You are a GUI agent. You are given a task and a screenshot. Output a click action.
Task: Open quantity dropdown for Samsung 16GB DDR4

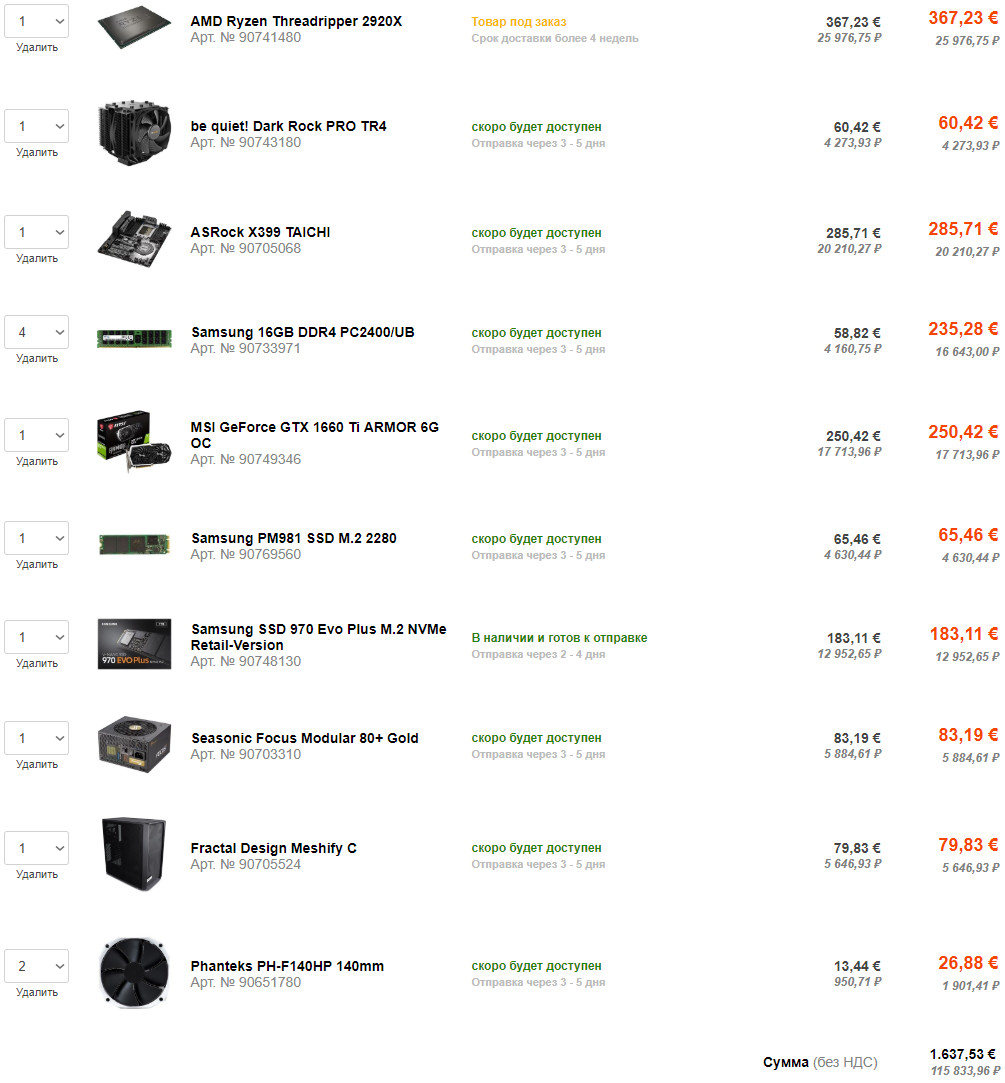(37, 332)
